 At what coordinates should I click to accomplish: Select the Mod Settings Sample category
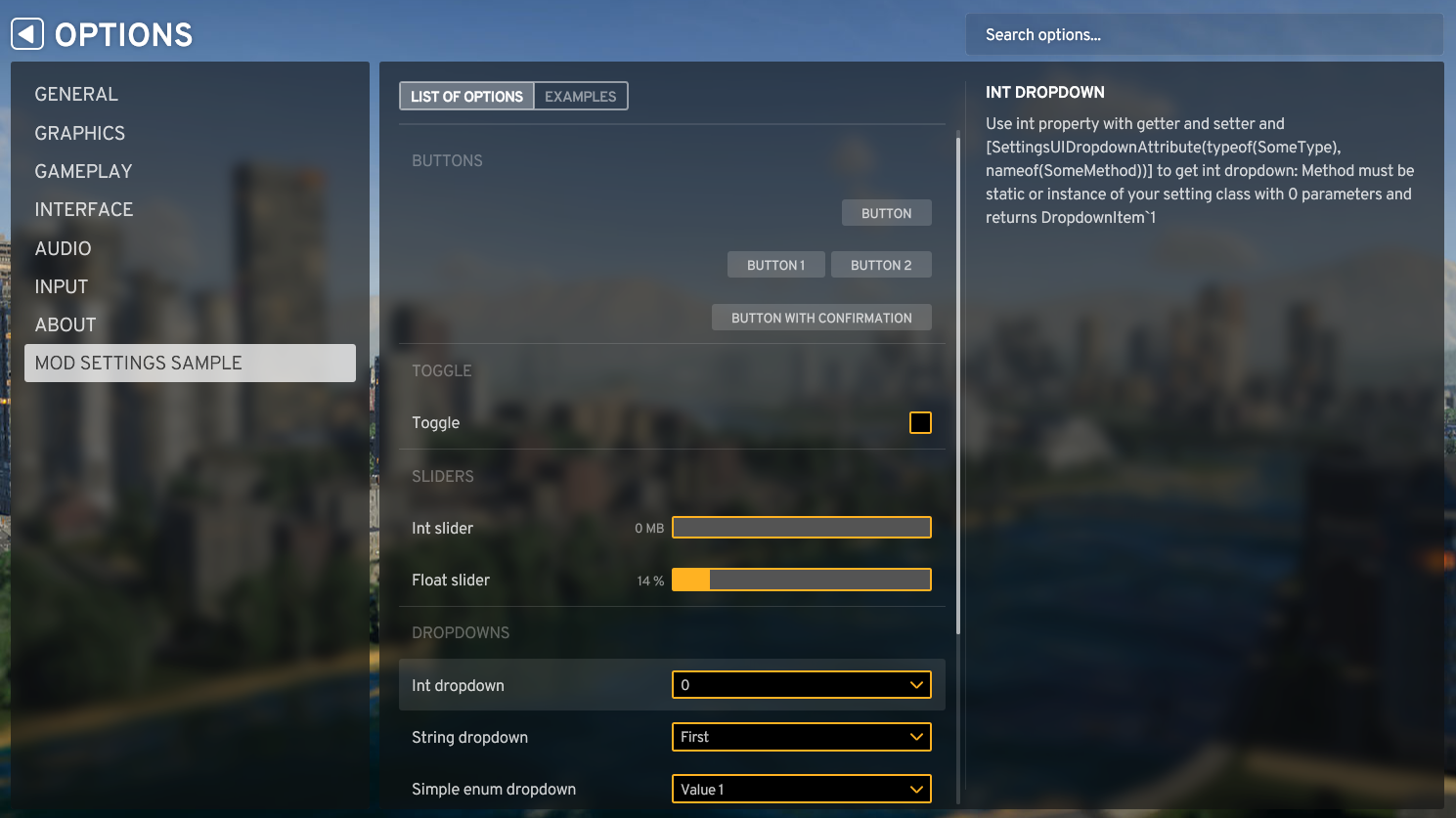139,363
